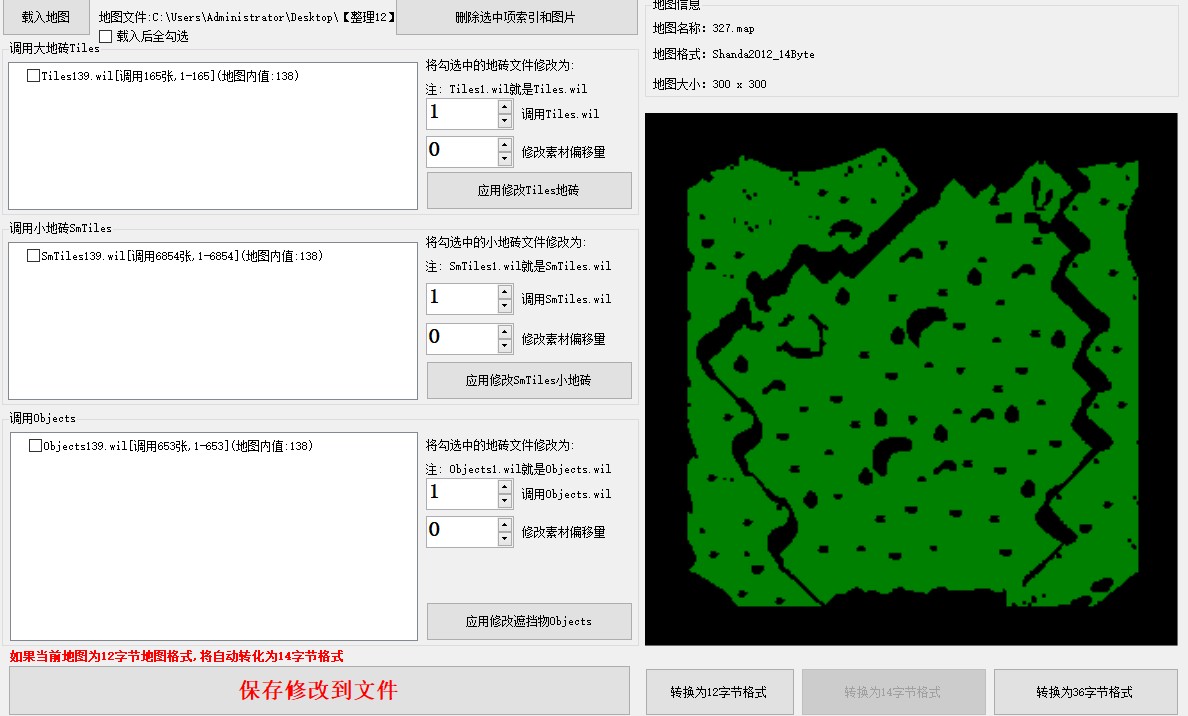Check the Tiles139.wil list item checkbox
This screenshot has width=1188, height=716.
pos(34,76)
